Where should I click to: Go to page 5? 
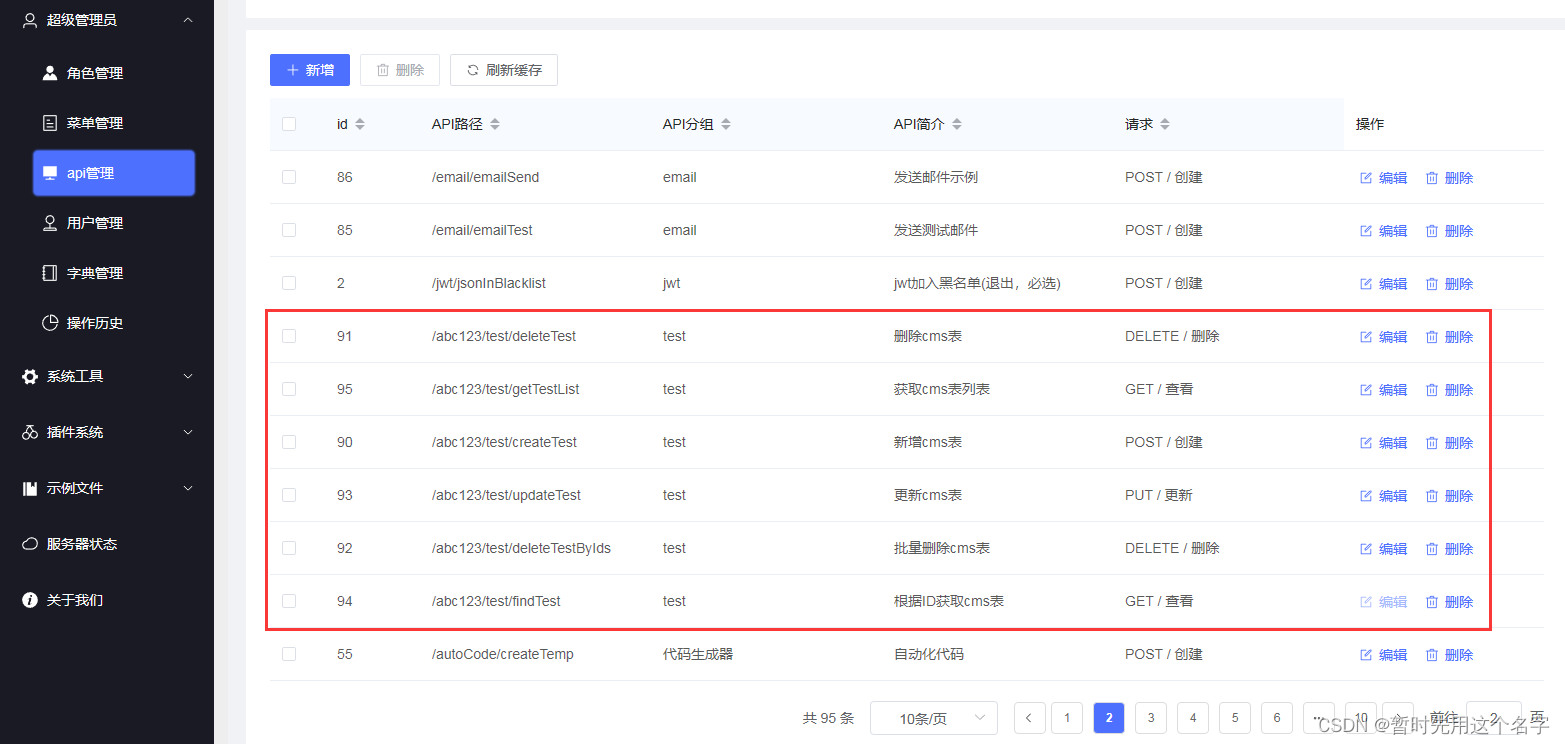[x=1235, y=718]
